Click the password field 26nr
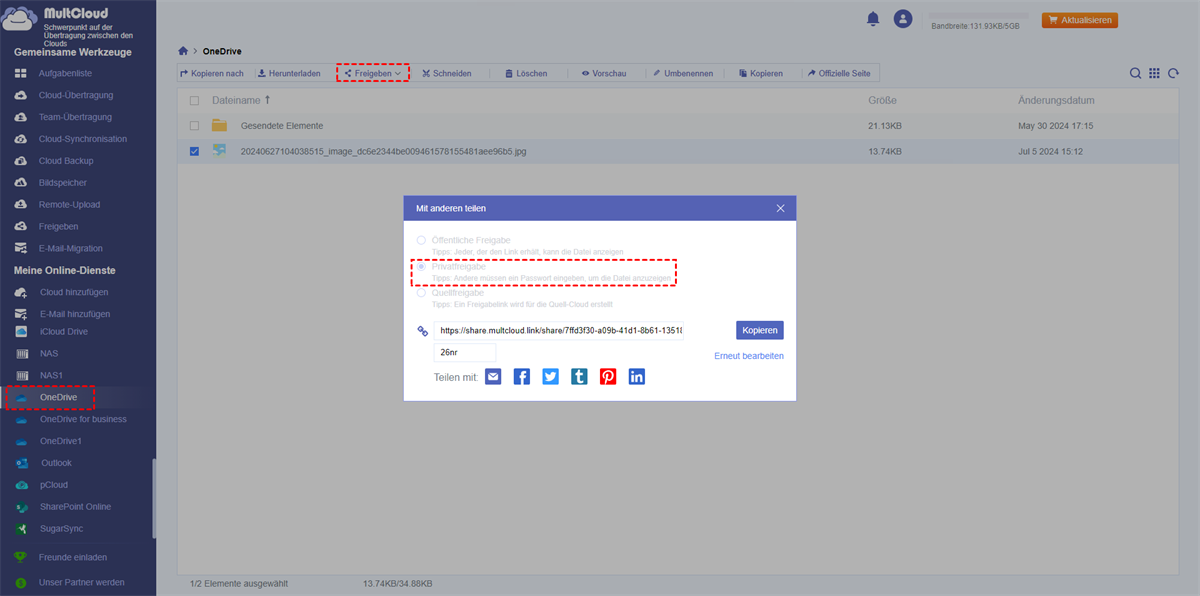This screenshot has width=1200, height=596. point(465,353)
